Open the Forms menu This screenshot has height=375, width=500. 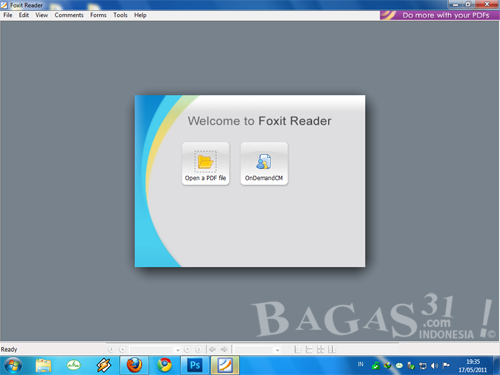[x=98, y=15]
